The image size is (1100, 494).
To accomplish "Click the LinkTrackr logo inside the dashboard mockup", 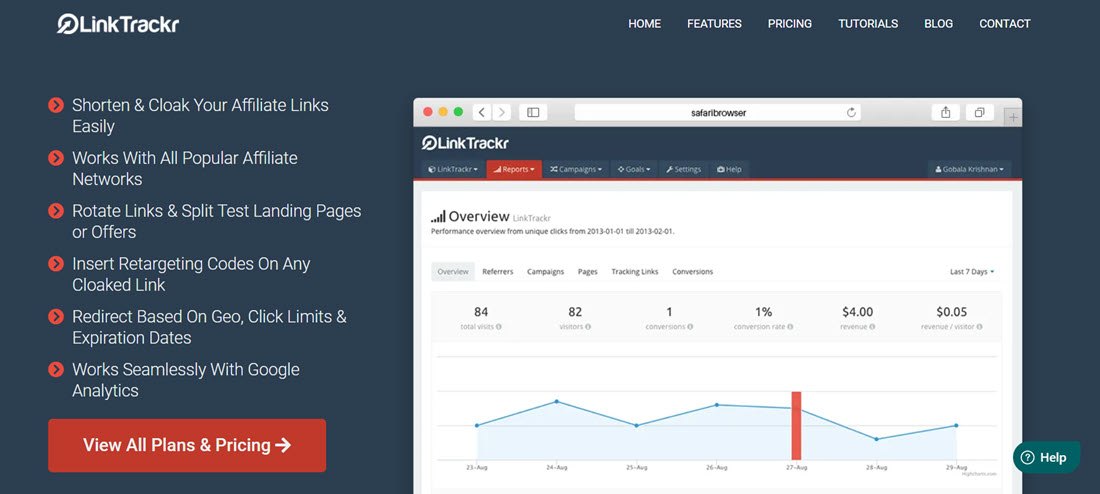I will (465, 143).
